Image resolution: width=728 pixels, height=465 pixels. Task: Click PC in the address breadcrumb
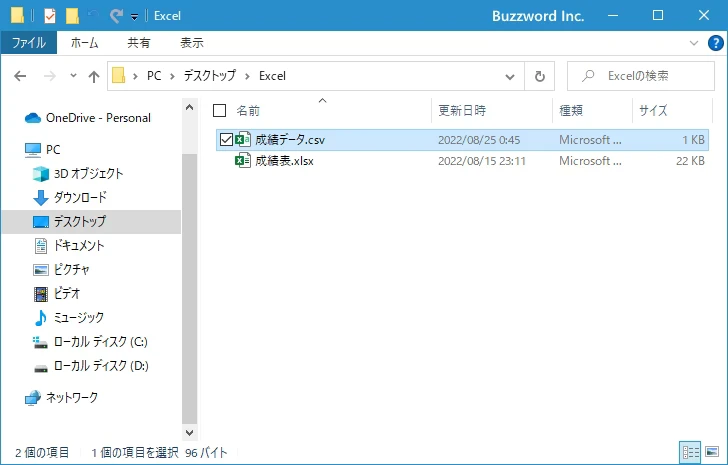[154, 76]
